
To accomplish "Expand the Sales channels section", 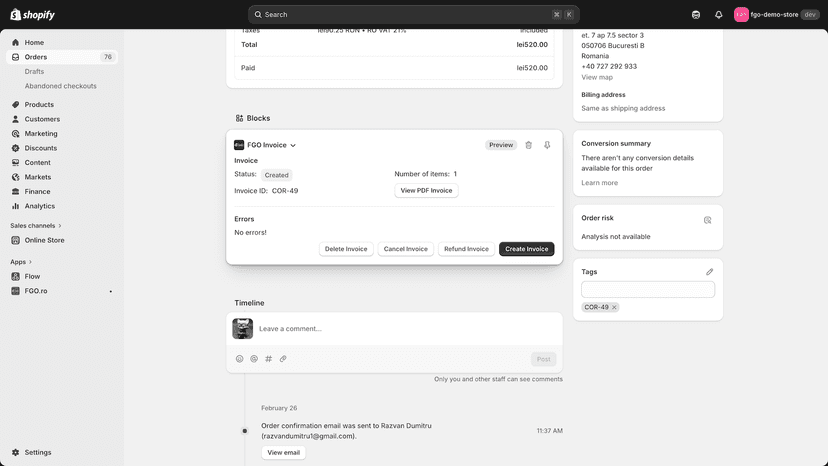I will [x=36, y=226].
